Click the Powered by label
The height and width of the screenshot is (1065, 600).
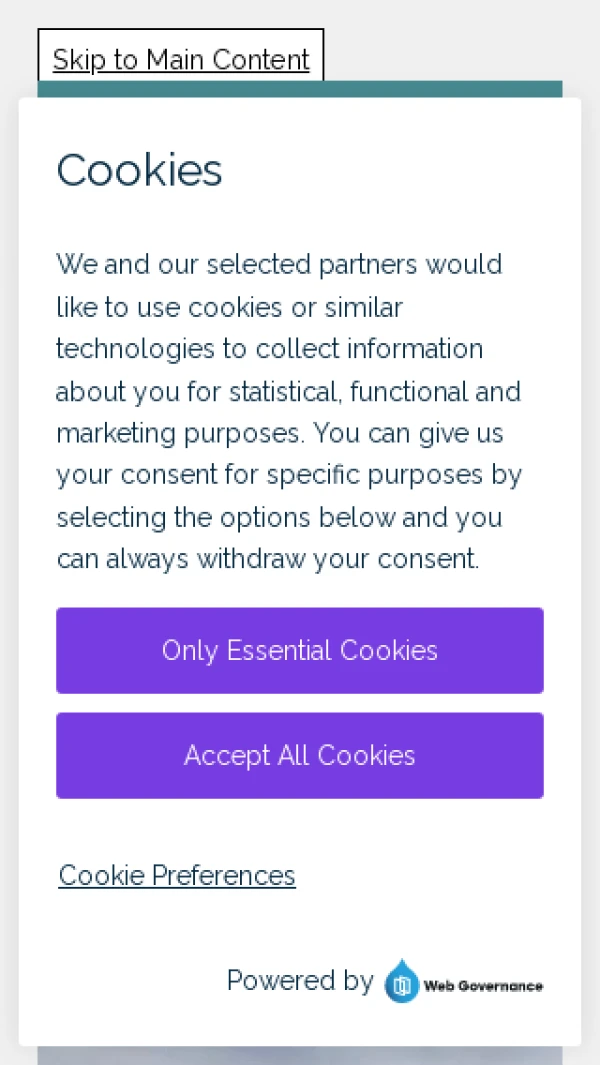300,981
